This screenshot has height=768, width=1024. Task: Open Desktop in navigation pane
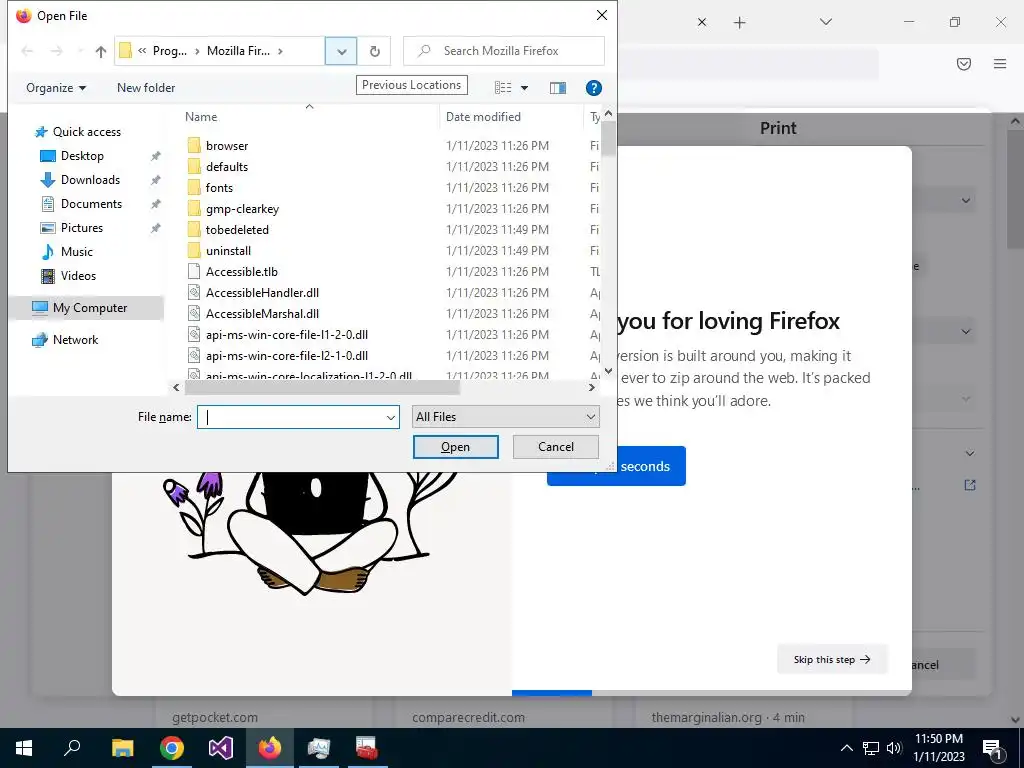click(82, 155)
